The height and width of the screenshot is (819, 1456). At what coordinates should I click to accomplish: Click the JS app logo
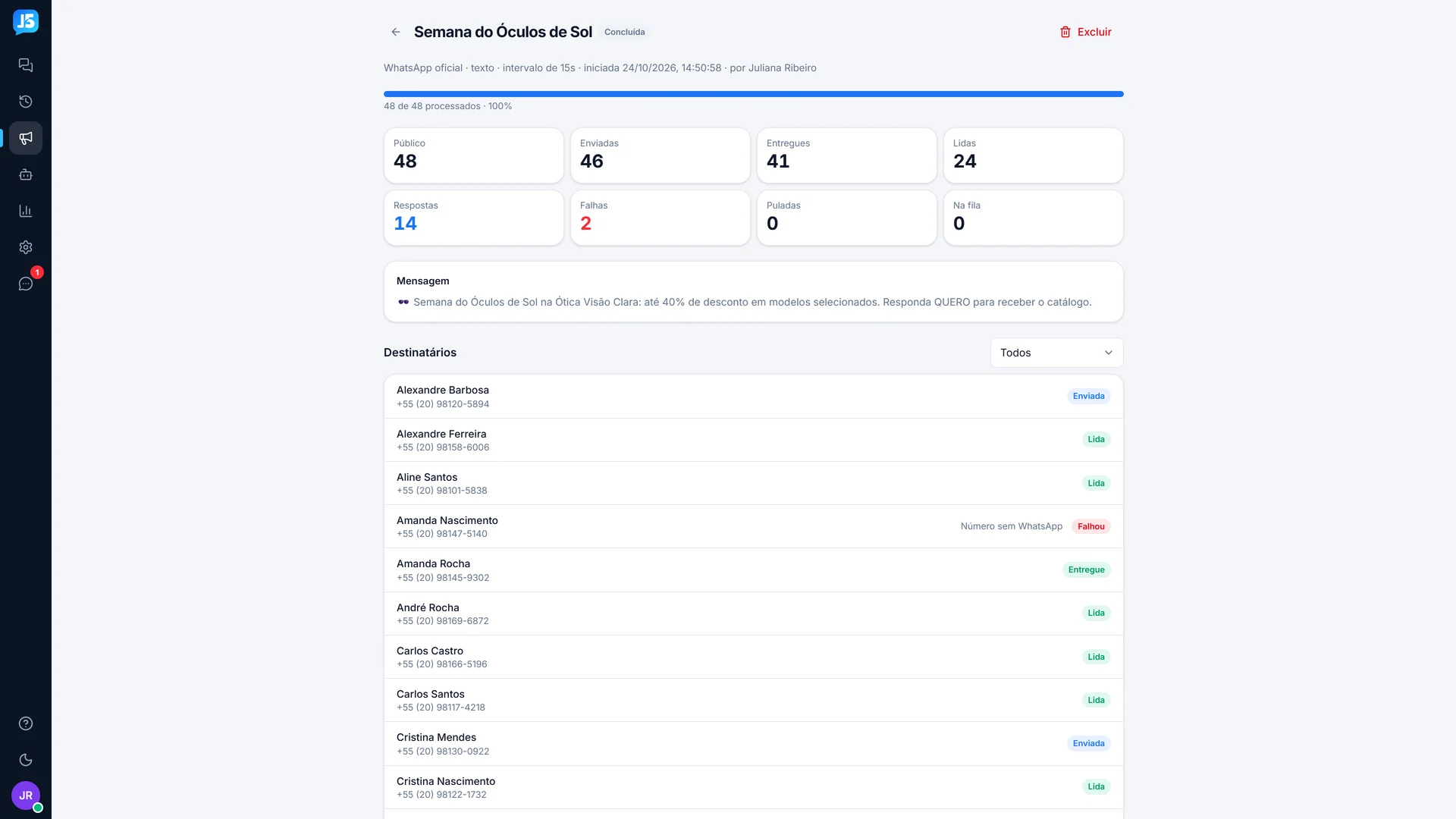[26, 22]
